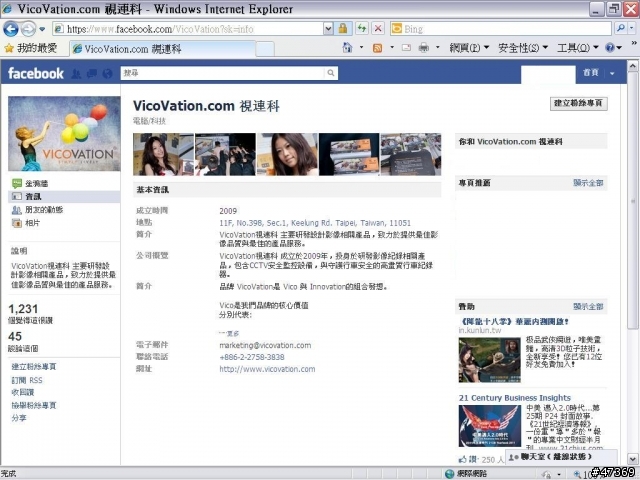Click 顯示全部 next to 專頁推薦

[x=588, y=183]
